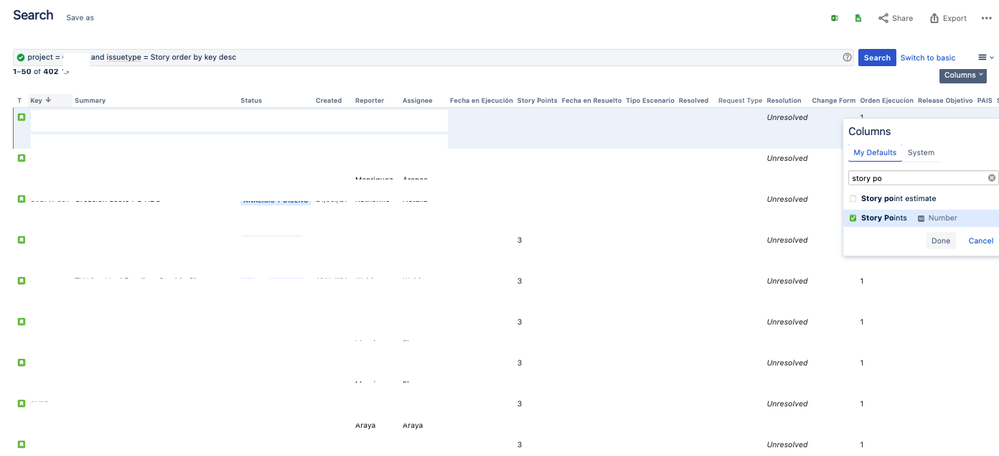The width and height of the screenshot is (999, 456).
Task: Sort by the Story Points column header
Action: (x=537, y=101)
